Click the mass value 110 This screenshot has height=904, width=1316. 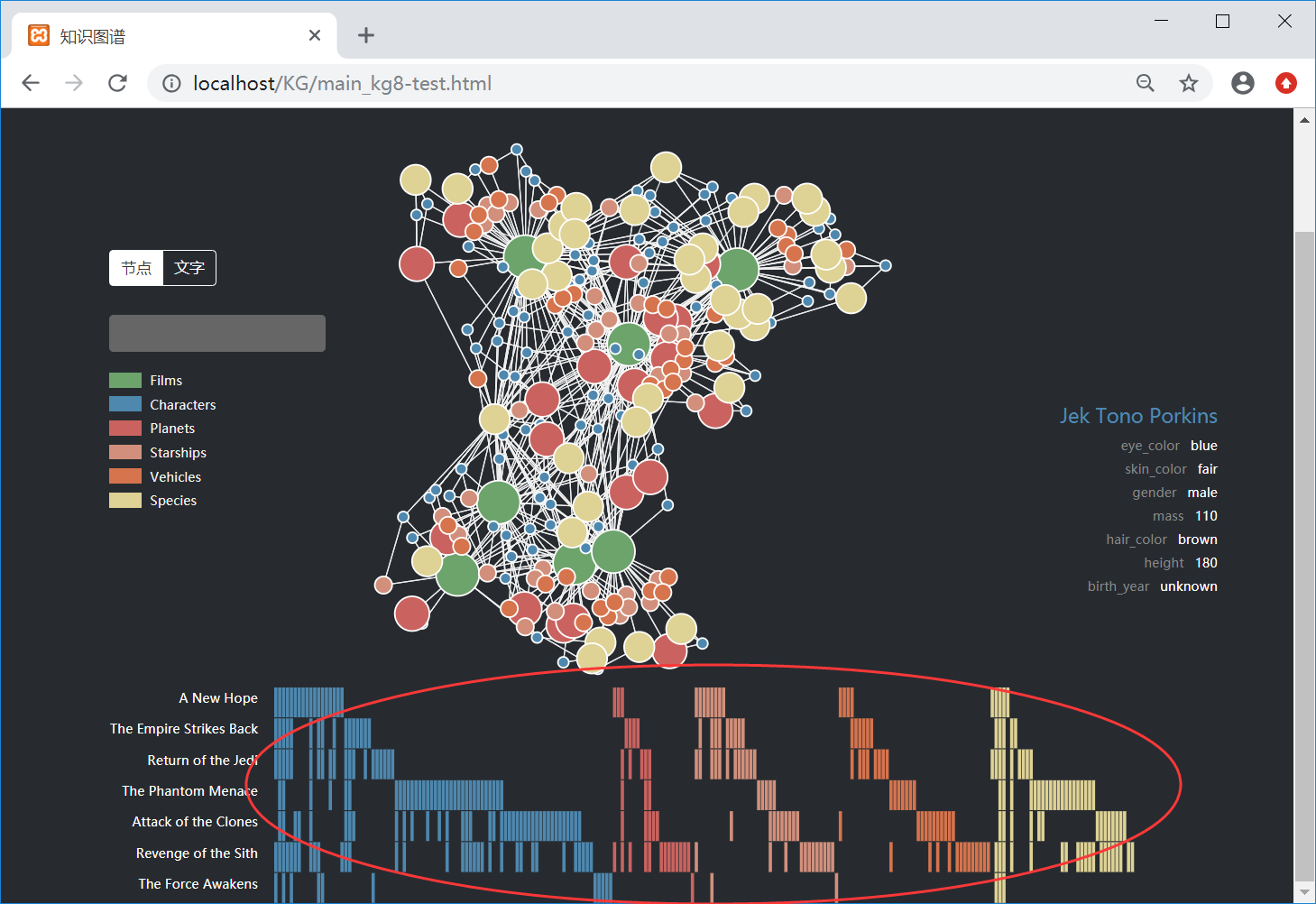(x=1206, y=516)
